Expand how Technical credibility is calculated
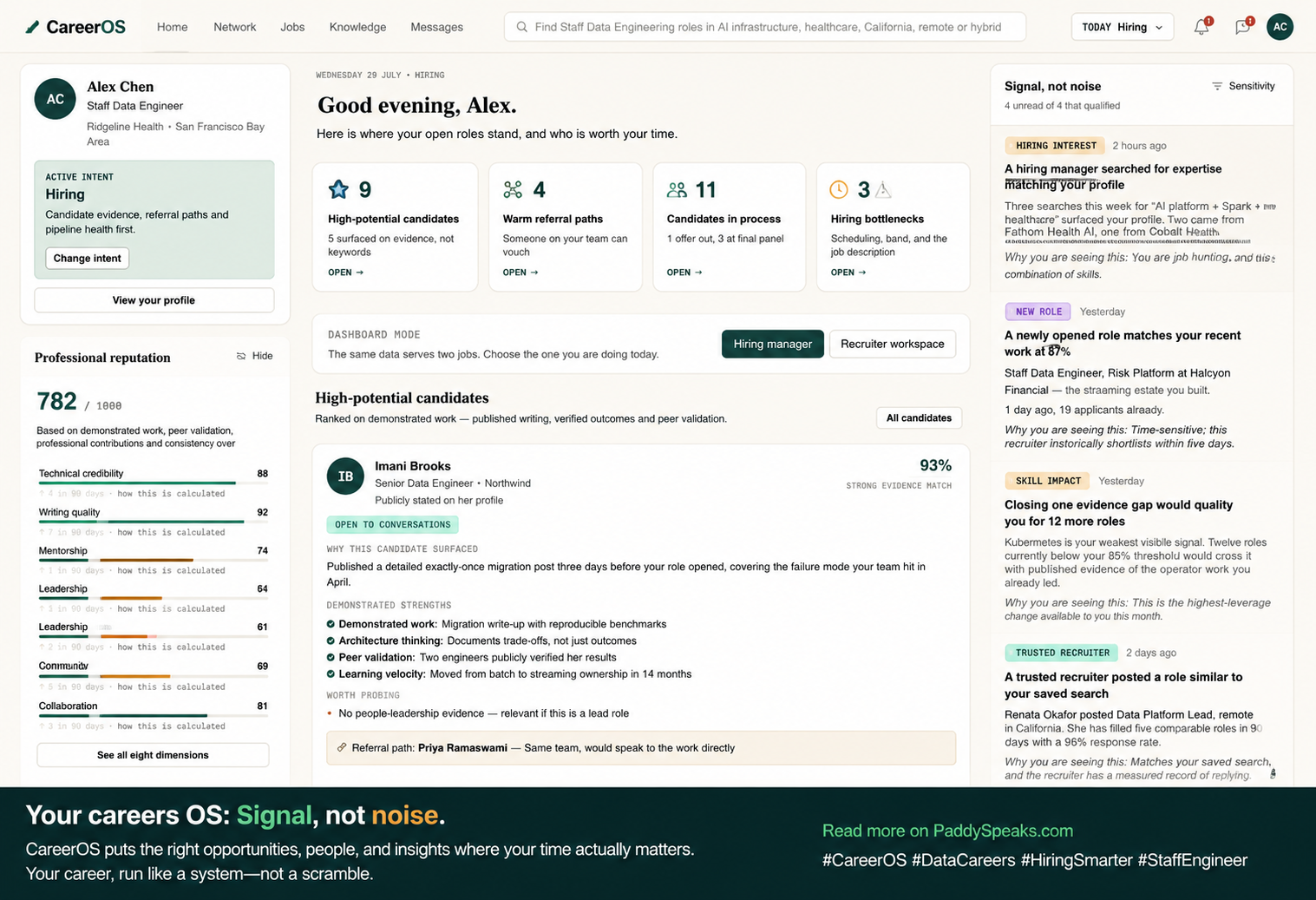Screen dimensions: 1316x900 [171, 493]
